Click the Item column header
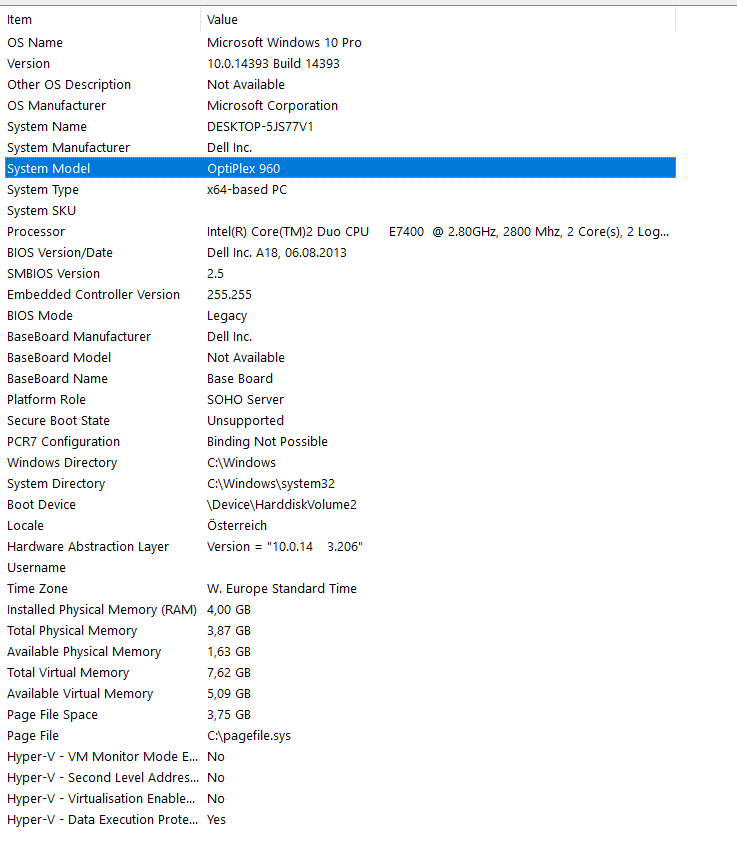 tap(102, 19)
